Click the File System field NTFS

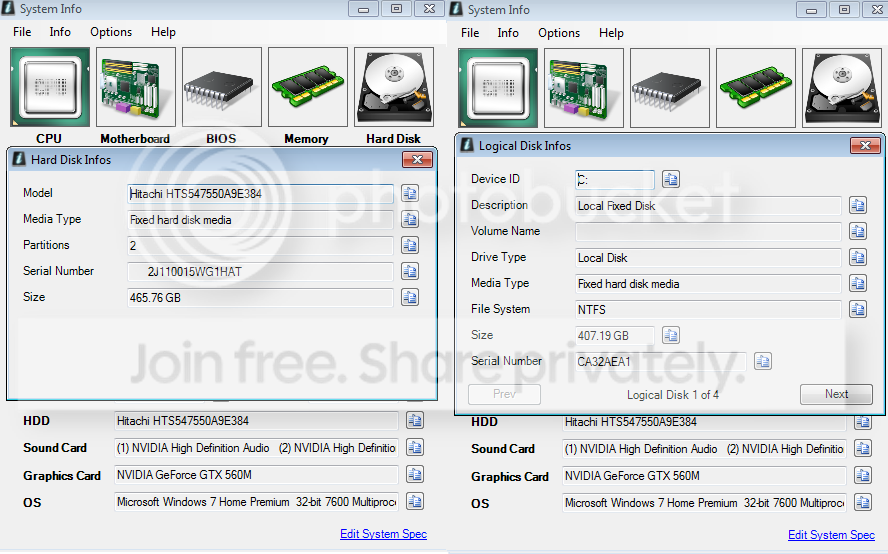point(708,309)
